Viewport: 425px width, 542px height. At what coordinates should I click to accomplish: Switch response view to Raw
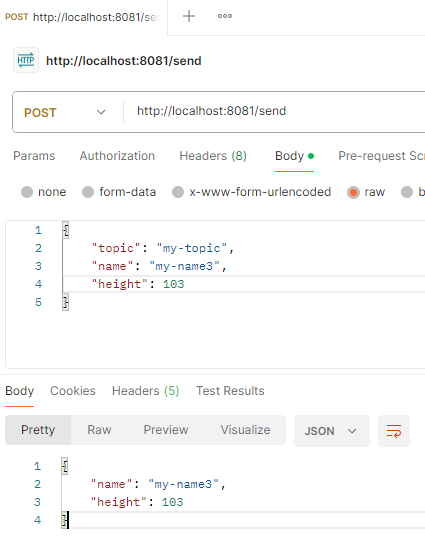click(99, 430)
